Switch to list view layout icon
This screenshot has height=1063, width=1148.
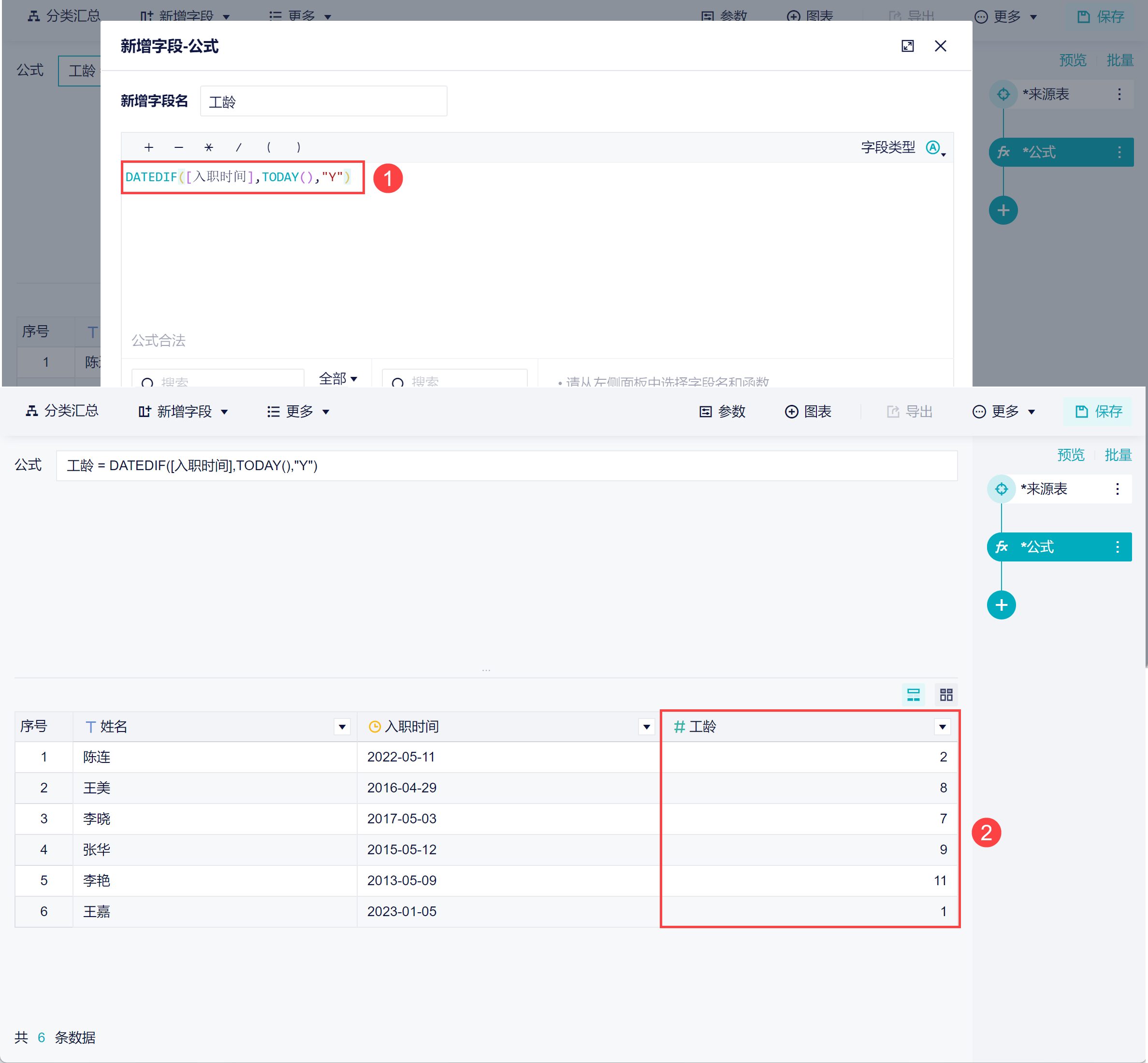pos(913,695)
